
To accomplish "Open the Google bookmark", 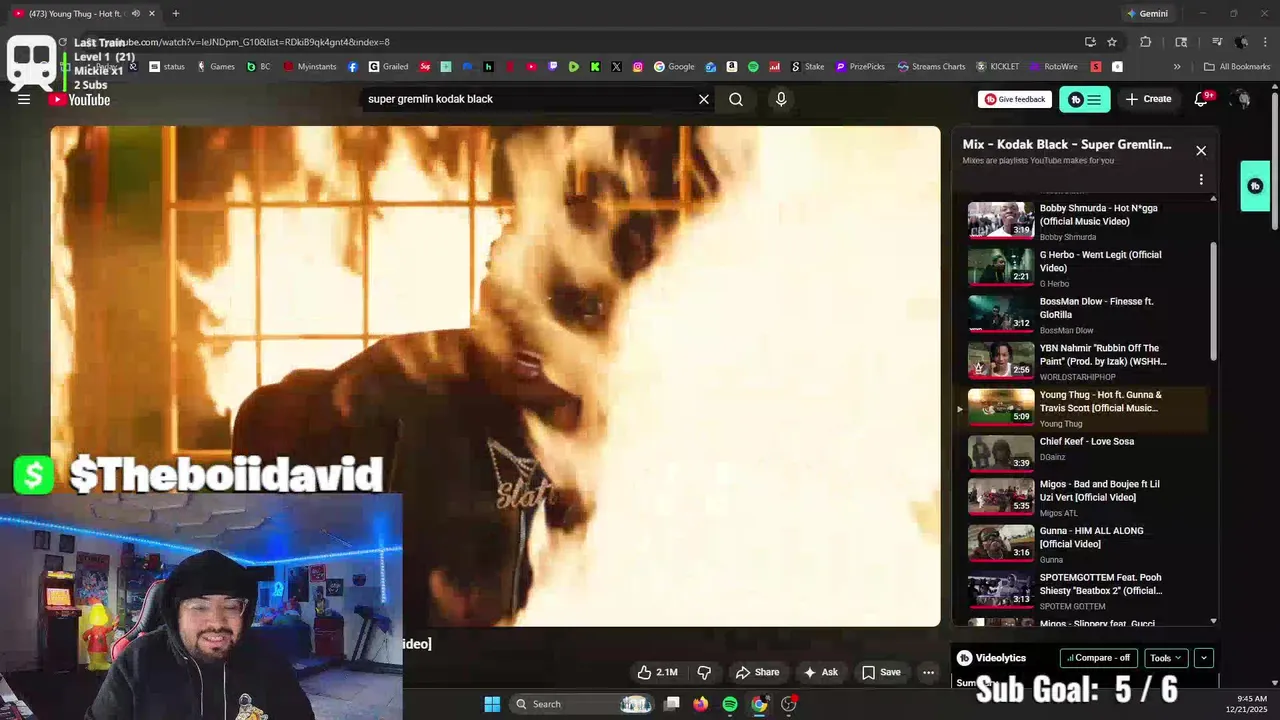I will point(674,67).
